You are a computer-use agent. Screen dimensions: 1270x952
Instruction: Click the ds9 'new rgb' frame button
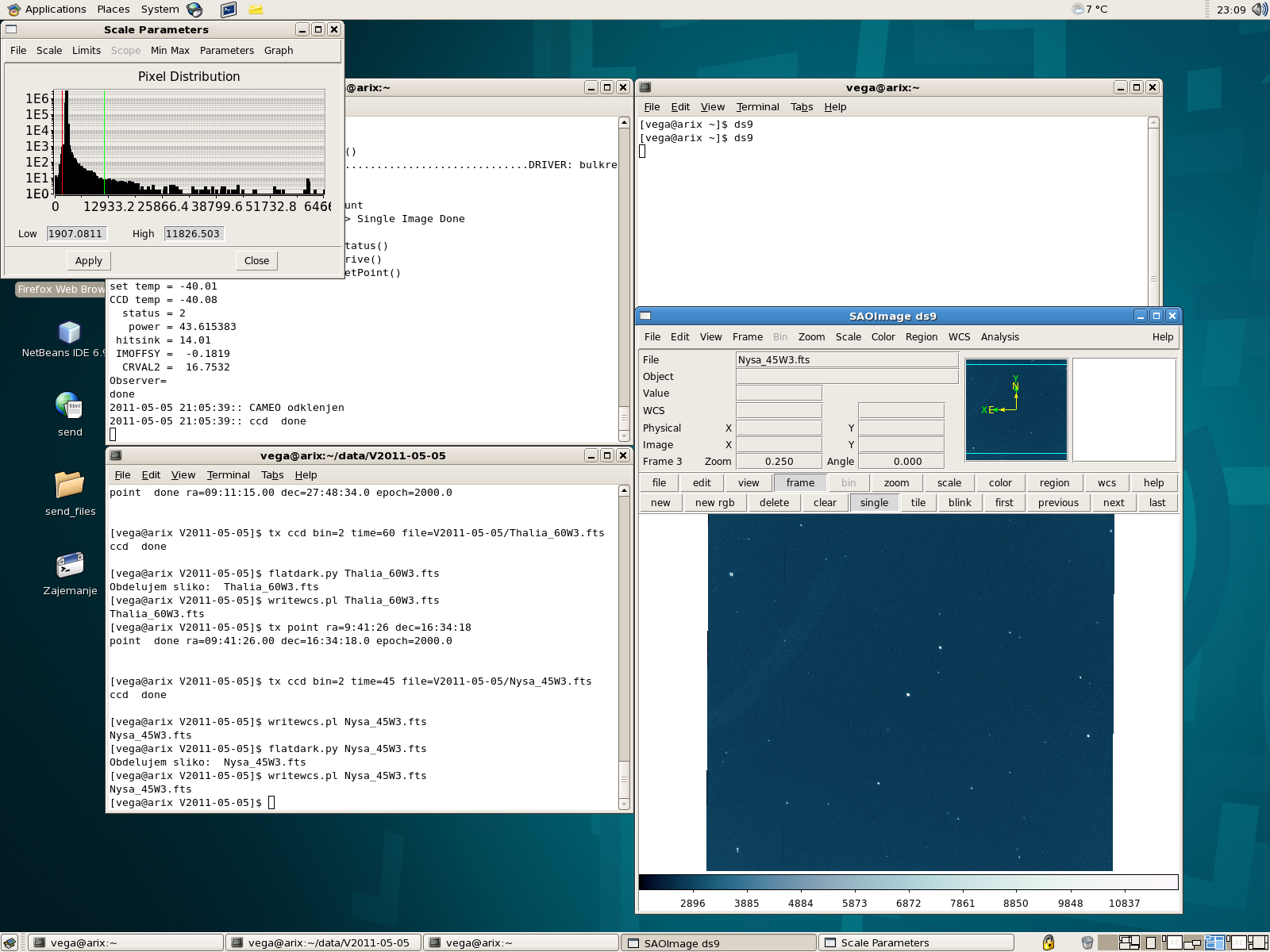point(714,502)
